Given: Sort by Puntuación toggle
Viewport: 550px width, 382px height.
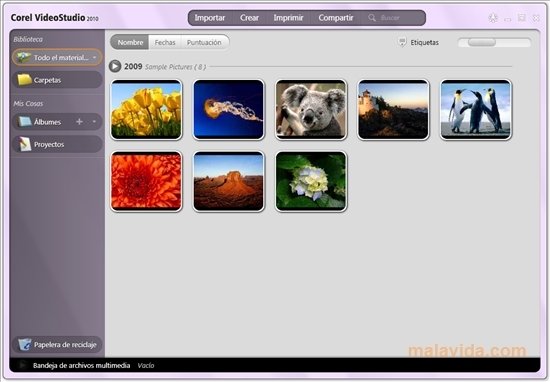Looking at the screenshot, I should coord(204,42).
